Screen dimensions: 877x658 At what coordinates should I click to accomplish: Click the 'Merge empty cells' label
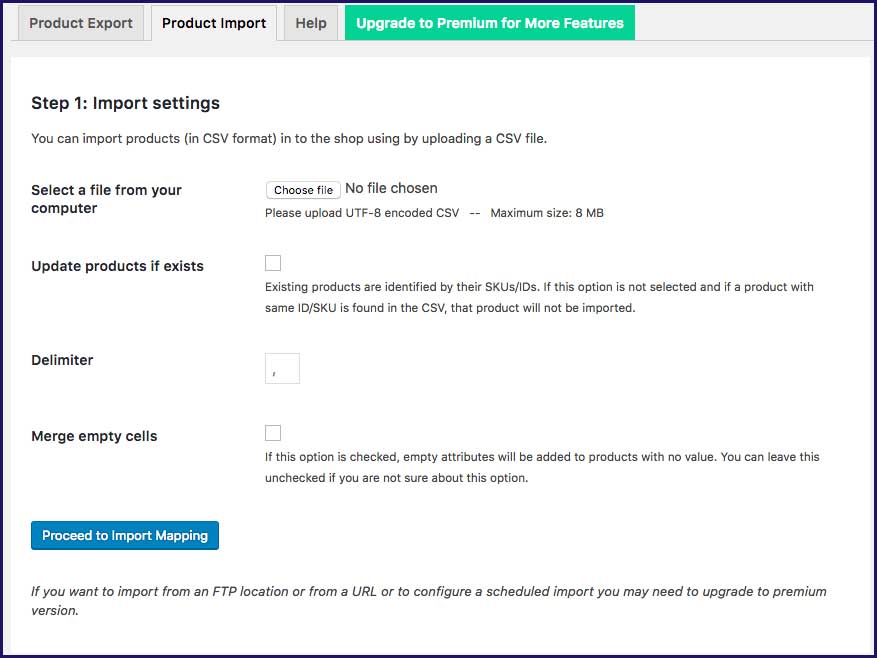click(94, 436)
